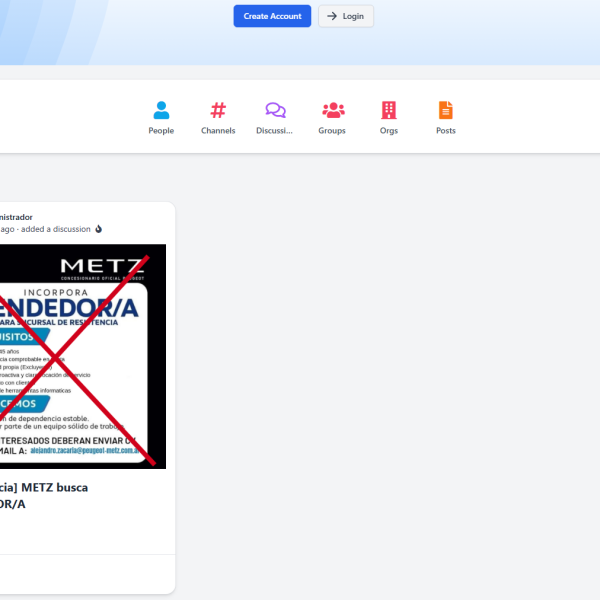The image size is (600, 600).
Task: Click the arrow icon in Login button
Action: (332, 16)
